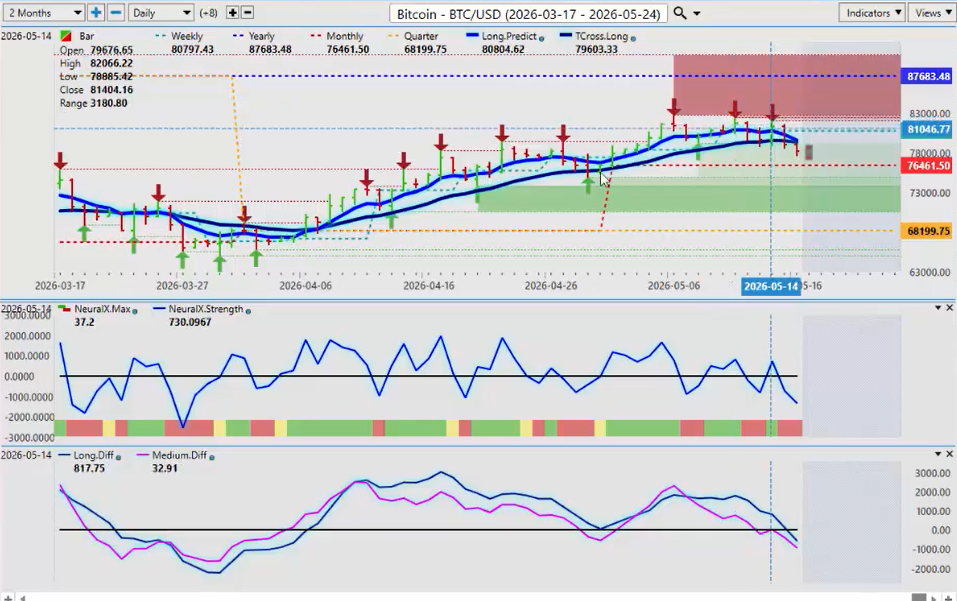
Task: Click the magnifying glass search icon
Action: (680, 13)
